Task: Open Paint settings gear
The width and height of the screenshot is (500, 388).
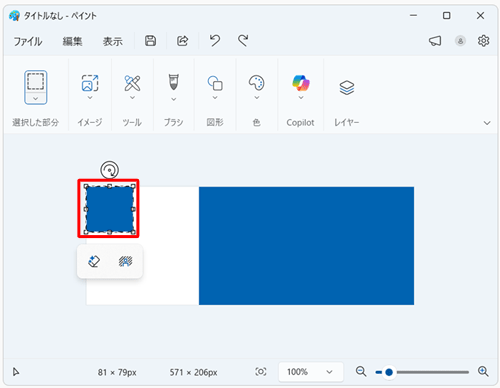Action: (483, 41)
